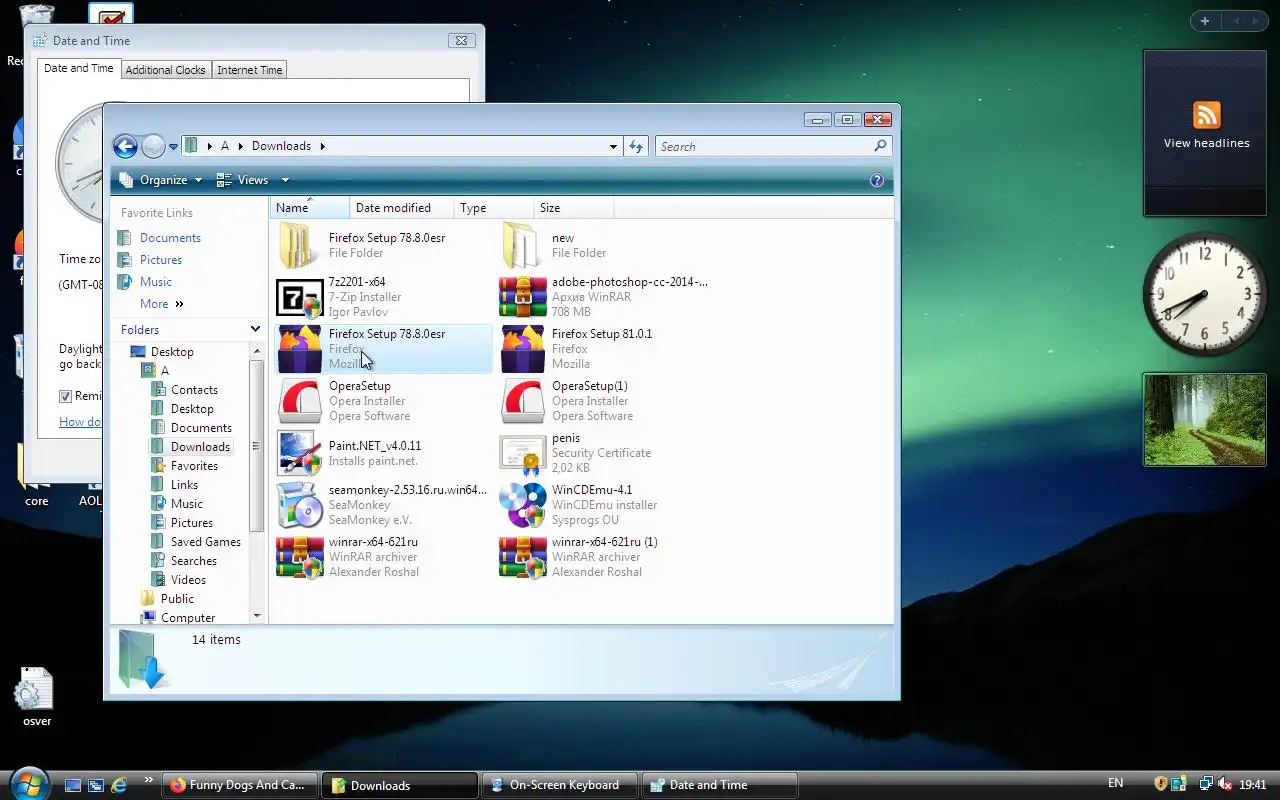Screen dimensions: 1280x800
Task: Select the winrar-x64-621ru (1) archive icon
Action: click(522, 557)
